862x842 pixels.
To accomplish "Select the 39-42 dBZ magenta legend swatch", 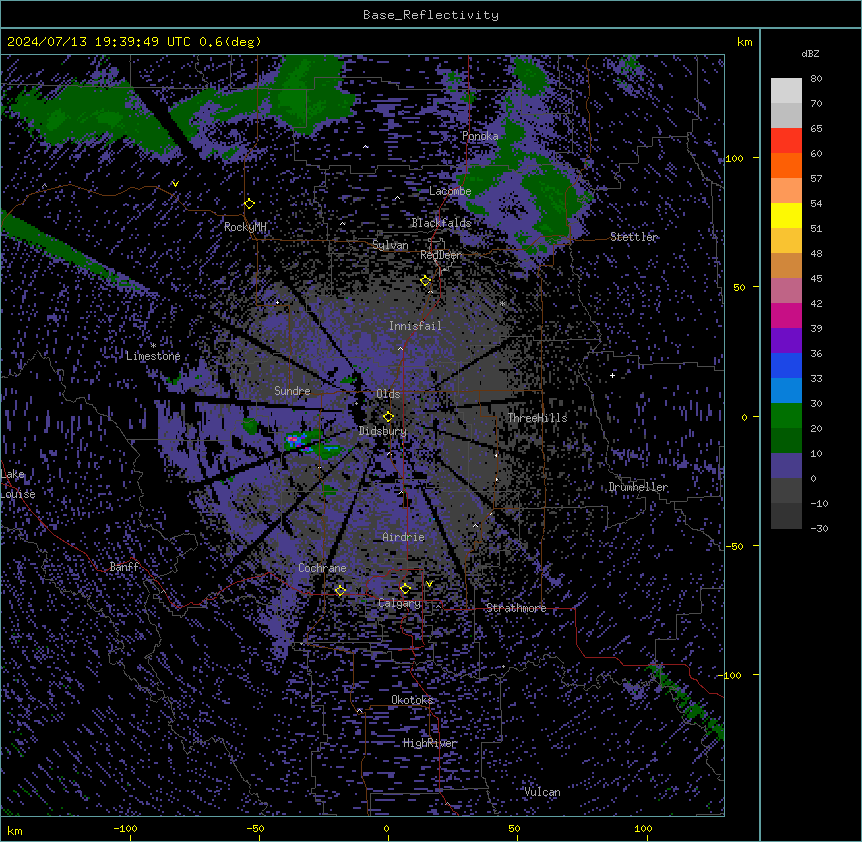I will [786, 315].
